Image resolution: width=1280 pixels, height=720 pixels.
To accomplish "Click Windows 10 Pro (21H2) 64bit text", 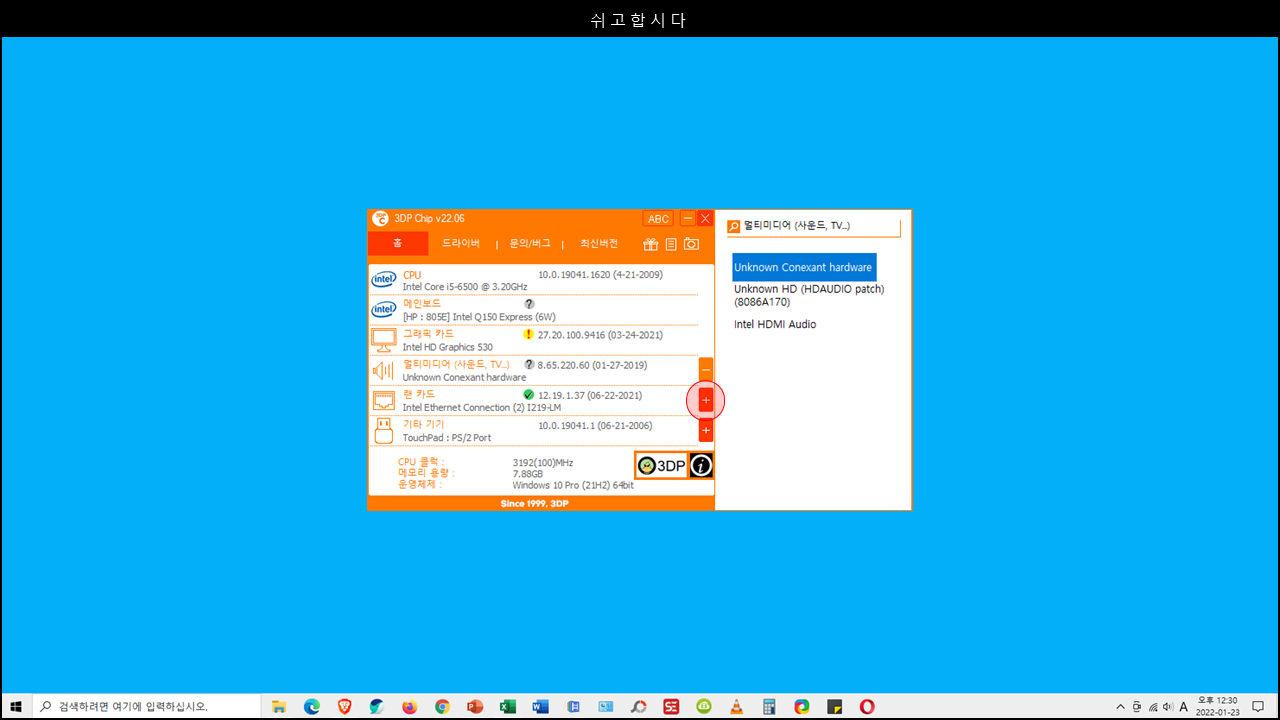I will point(573,485).
